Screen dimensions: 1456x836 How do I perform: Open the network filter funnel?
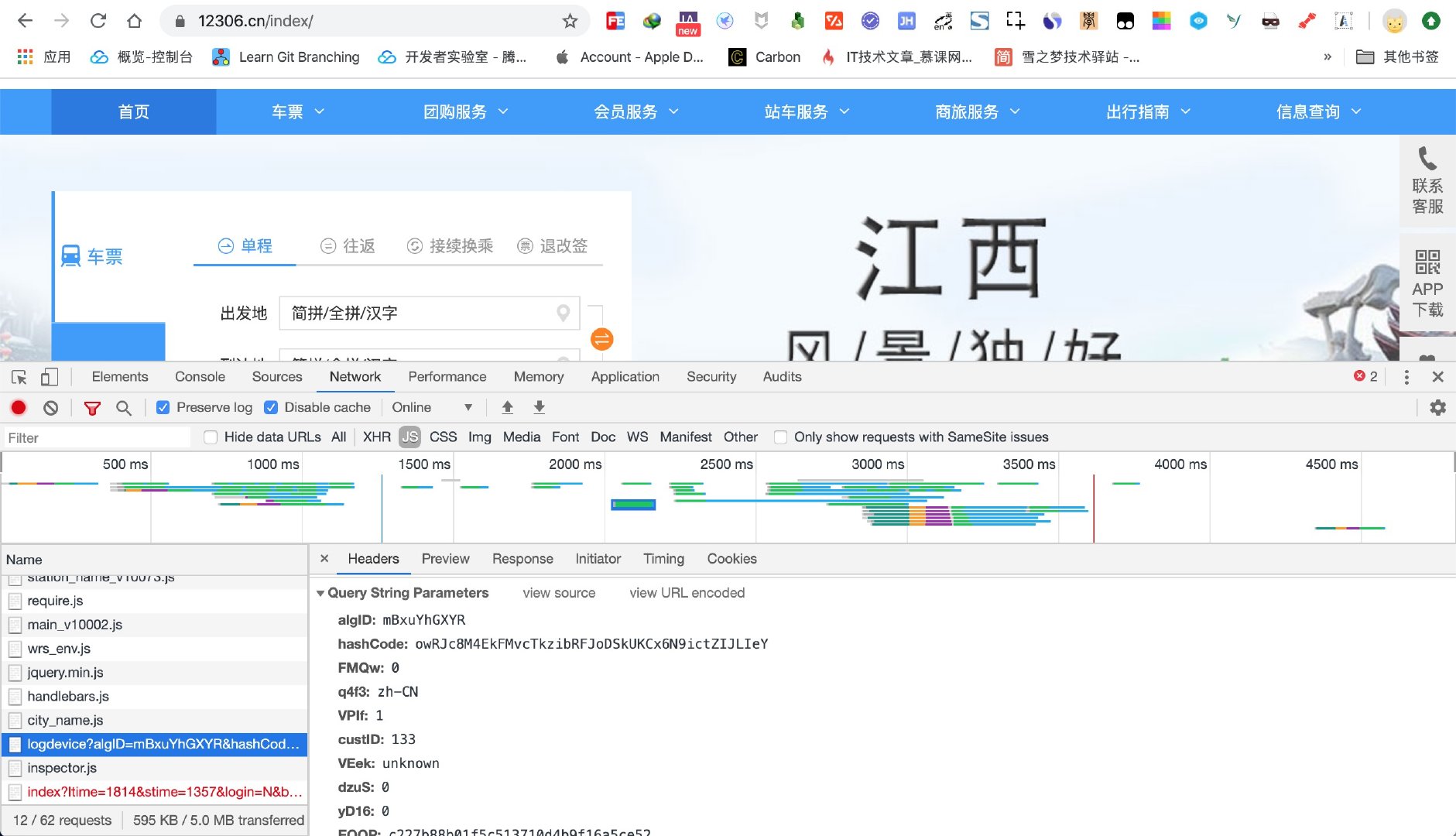(x=92, y=407)
